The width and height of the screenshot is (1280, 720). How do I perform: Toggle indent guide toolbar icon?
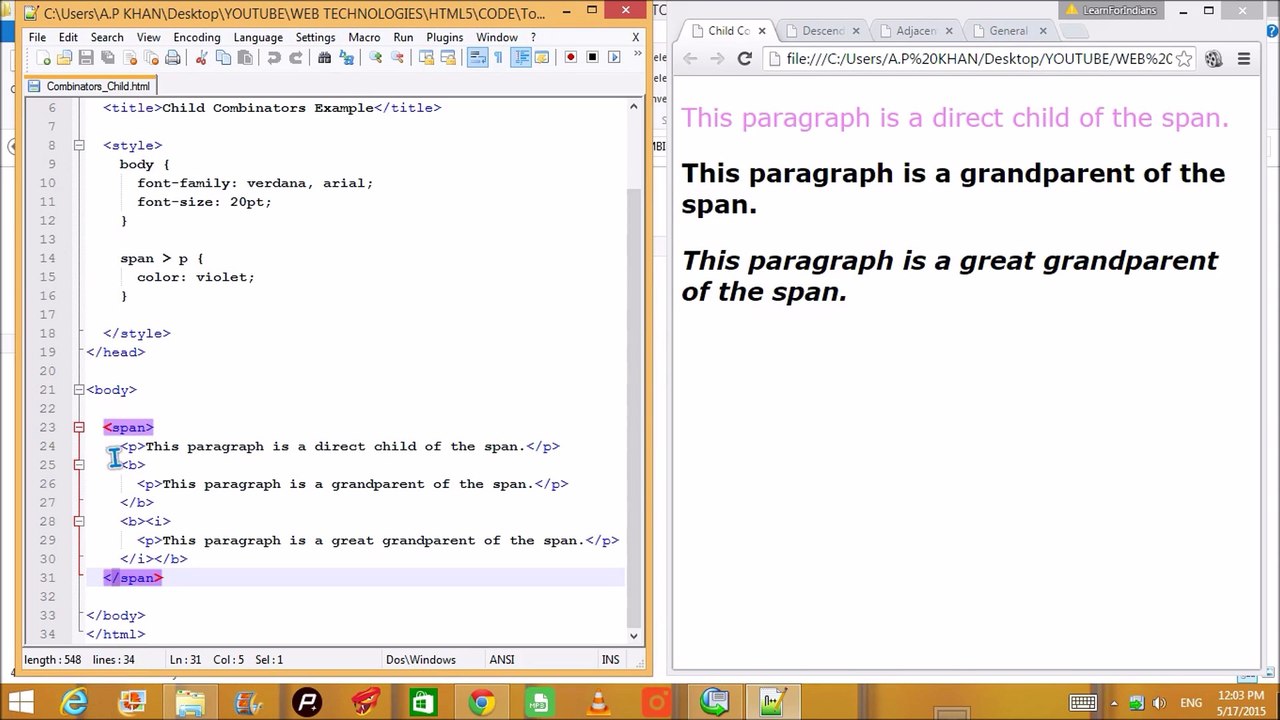[520, 58]
